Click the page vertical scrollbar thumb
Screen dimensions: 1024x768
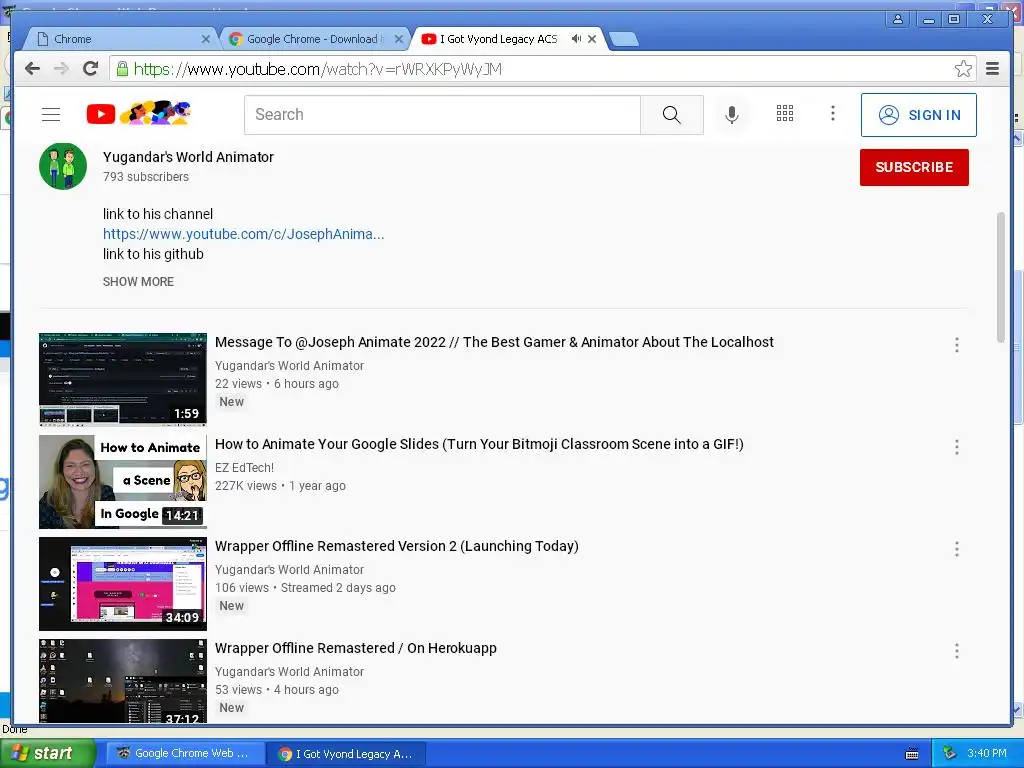(x=1000, y=277)
